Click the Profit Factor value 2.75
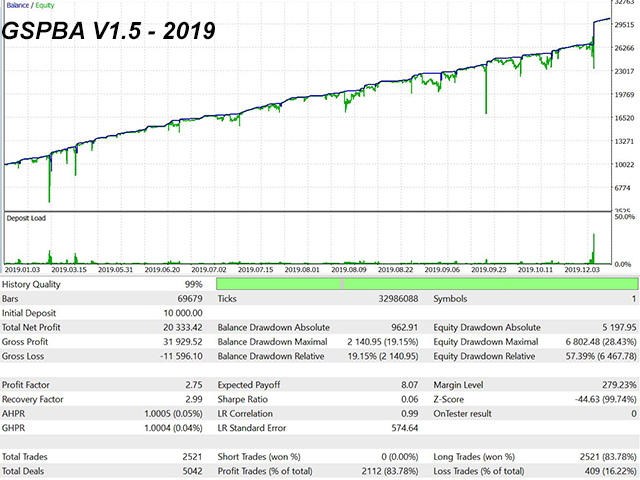The height and width of the screenshot is (480, 640). click(194, 382)
